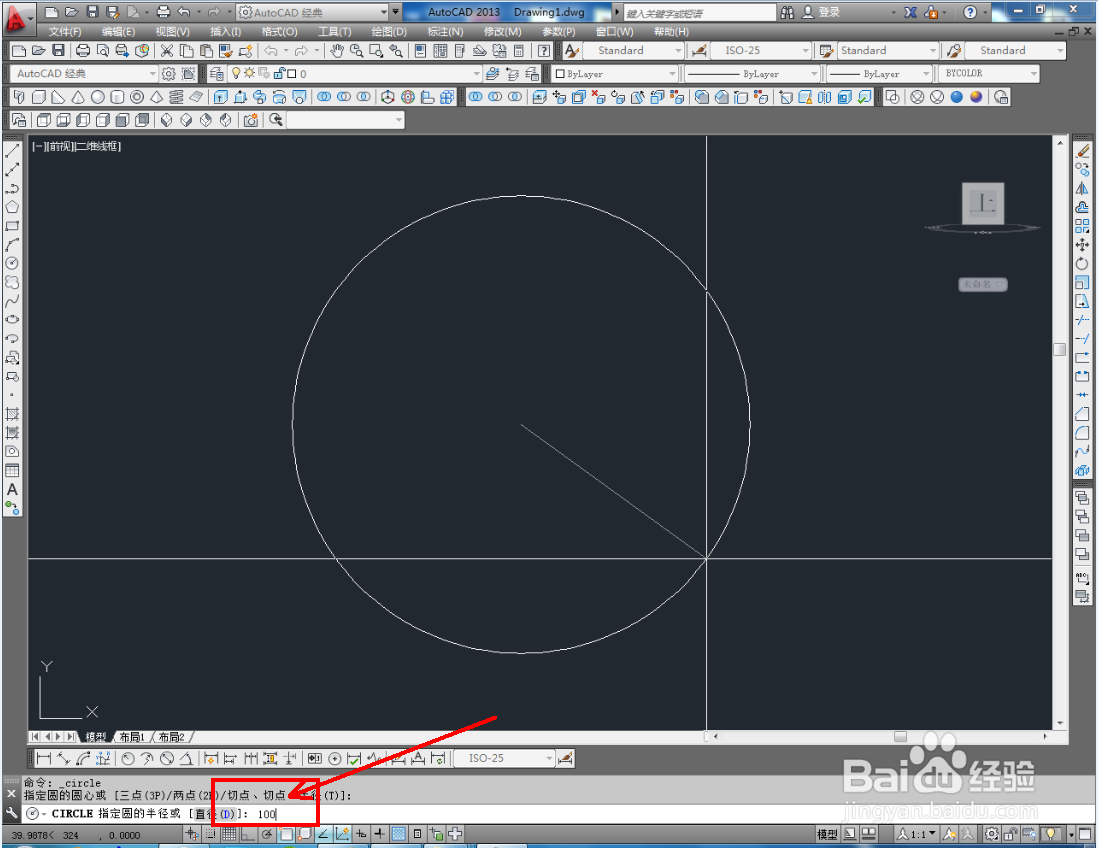This screenshot has width=1098, height=848.
Task: Select the Rectangle tool
Action: coord(12,226)
